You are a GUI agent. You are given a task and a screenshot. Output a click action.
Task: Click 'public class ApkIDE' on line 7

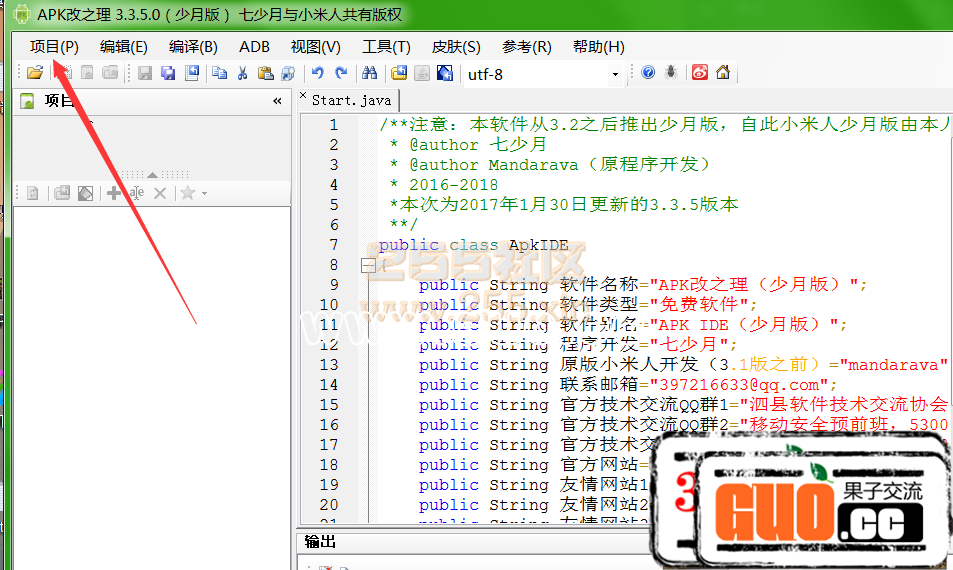(x=473, y=245)
